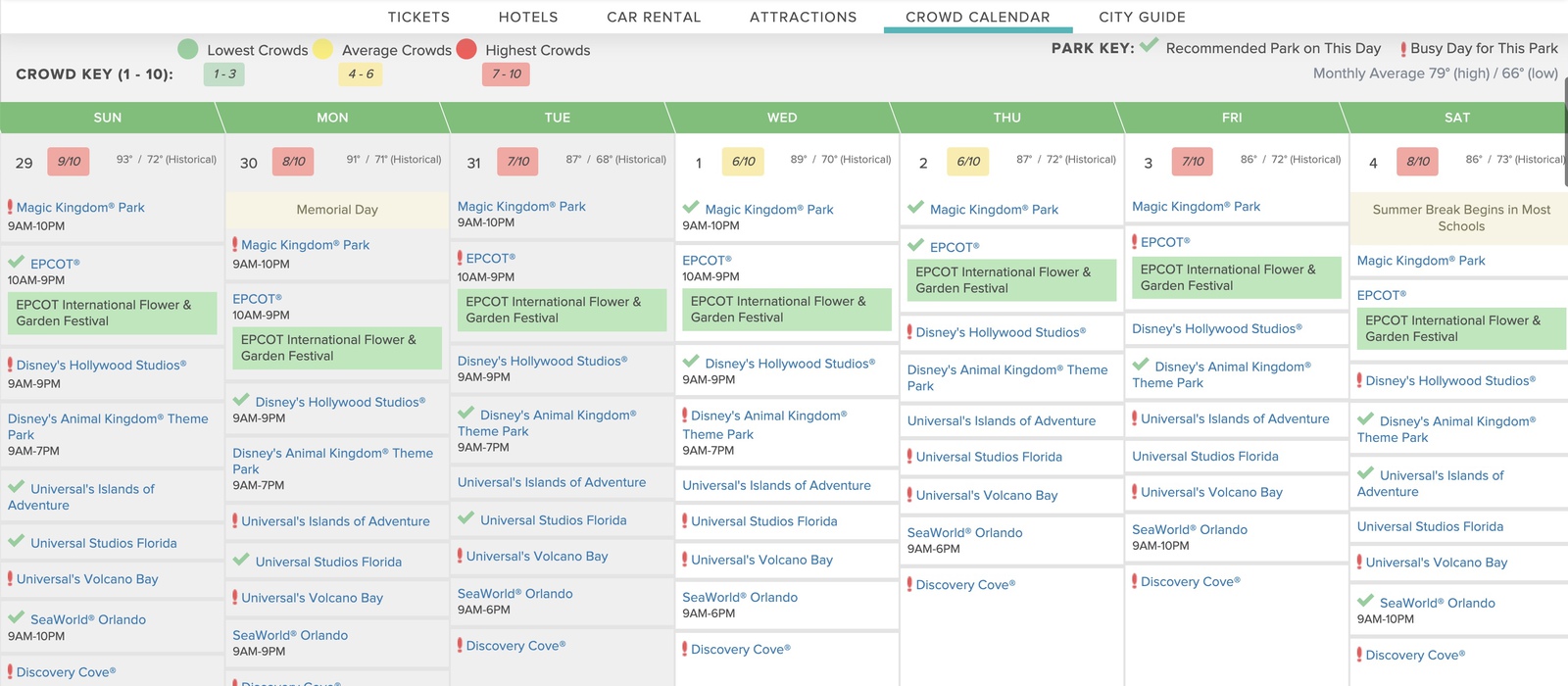Screen dimensions: 1568x686
Task: Click checkmark beside Wednesday Magic Kingdom Park
Action: coord(691,207)
